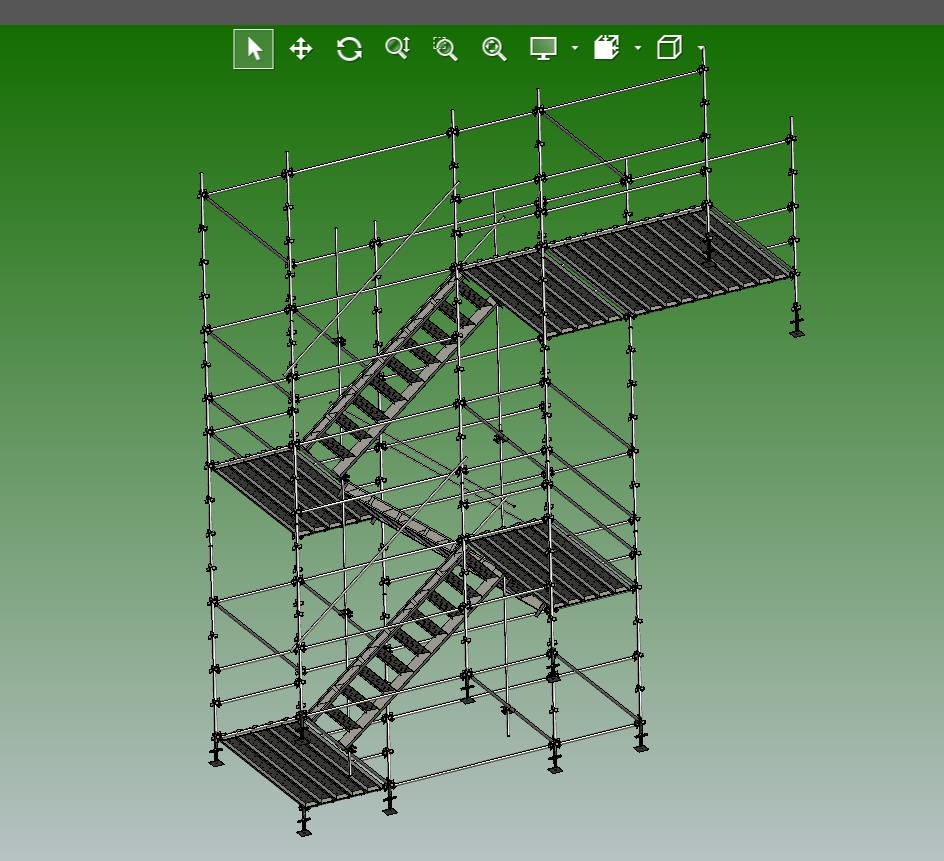Open the display style monitor icon
Viewport: 944px width, 861px height.
543,48
